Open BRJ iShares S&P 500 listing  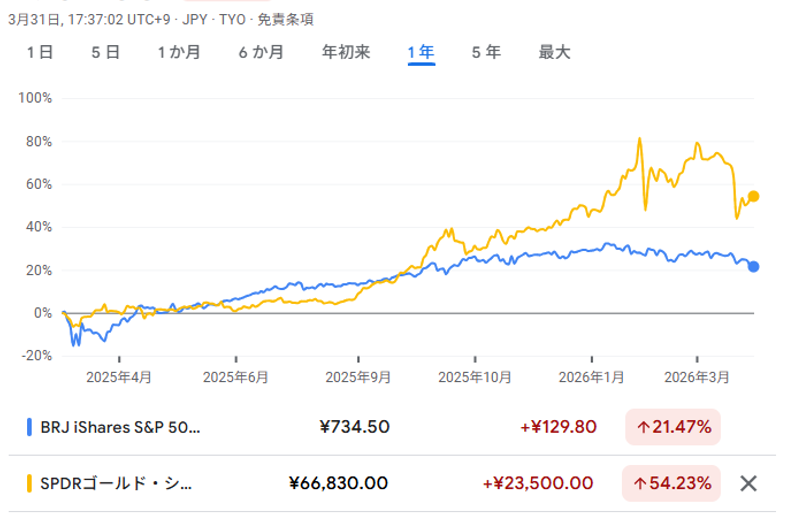pyautogui.click(x=120, y=427)
